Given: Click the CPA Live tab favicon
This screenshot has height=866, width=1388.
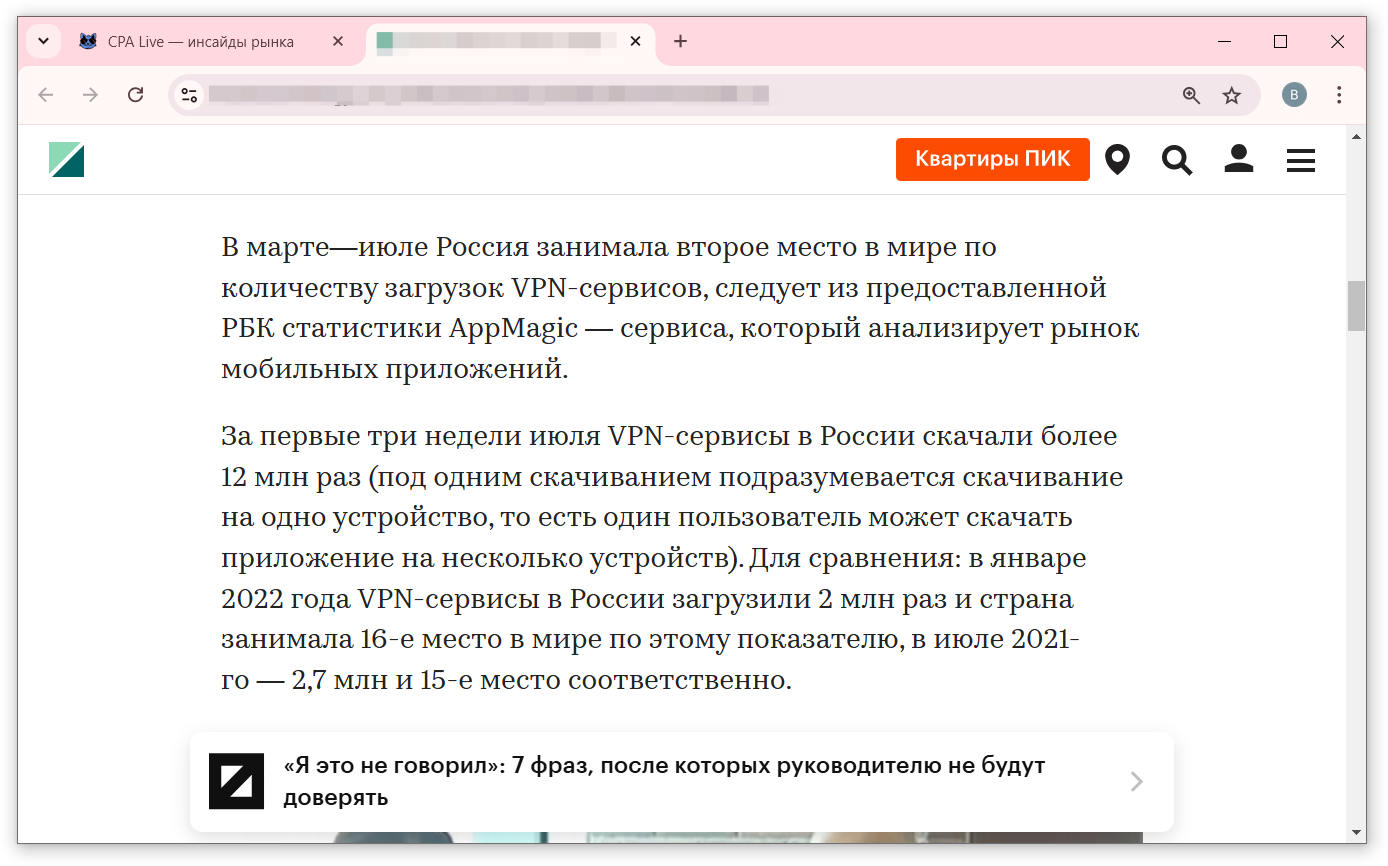Looking at the screenshot, I should coord(88,42).
